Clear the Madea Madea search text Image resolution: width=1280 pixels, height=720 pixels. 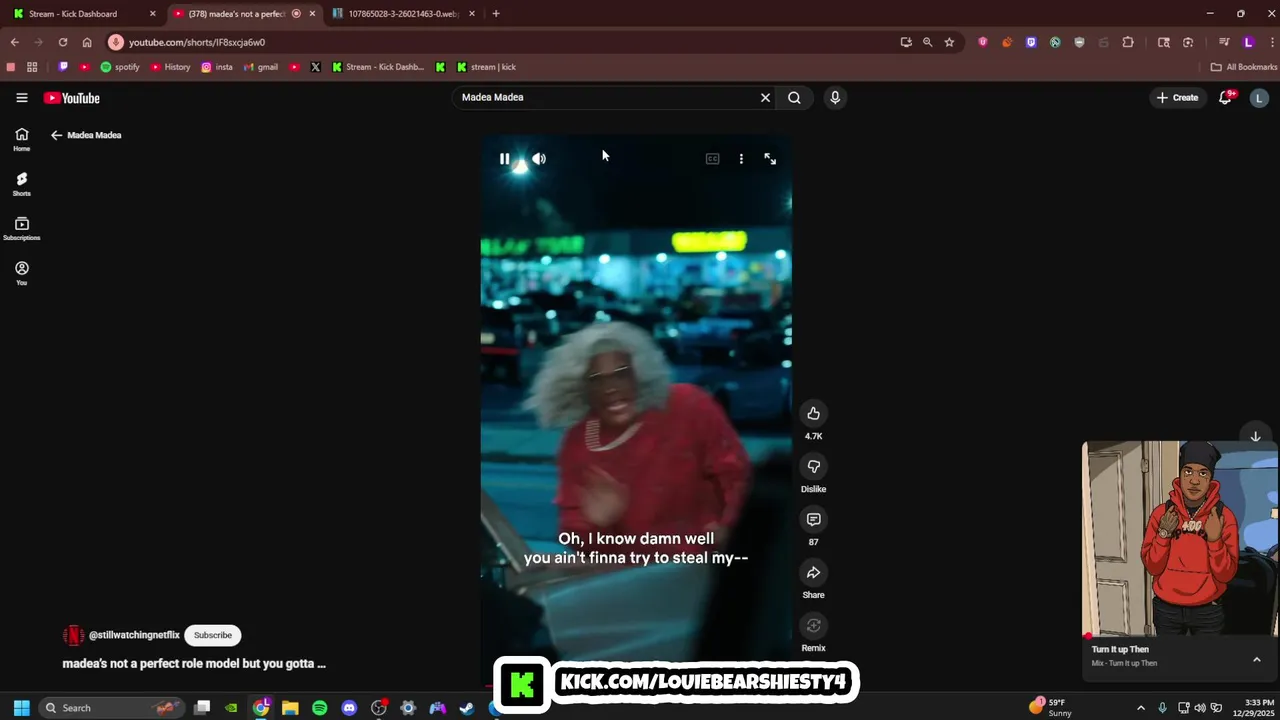[x=765, y=97]
